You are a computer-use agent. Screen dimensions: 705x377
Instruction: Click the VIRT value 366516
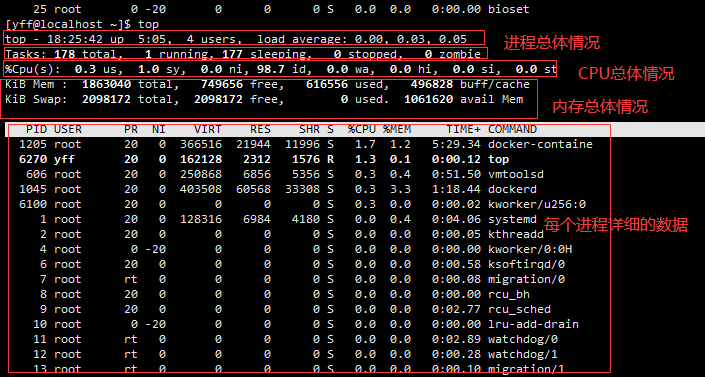pyautogui.click(x=201, y=144)
